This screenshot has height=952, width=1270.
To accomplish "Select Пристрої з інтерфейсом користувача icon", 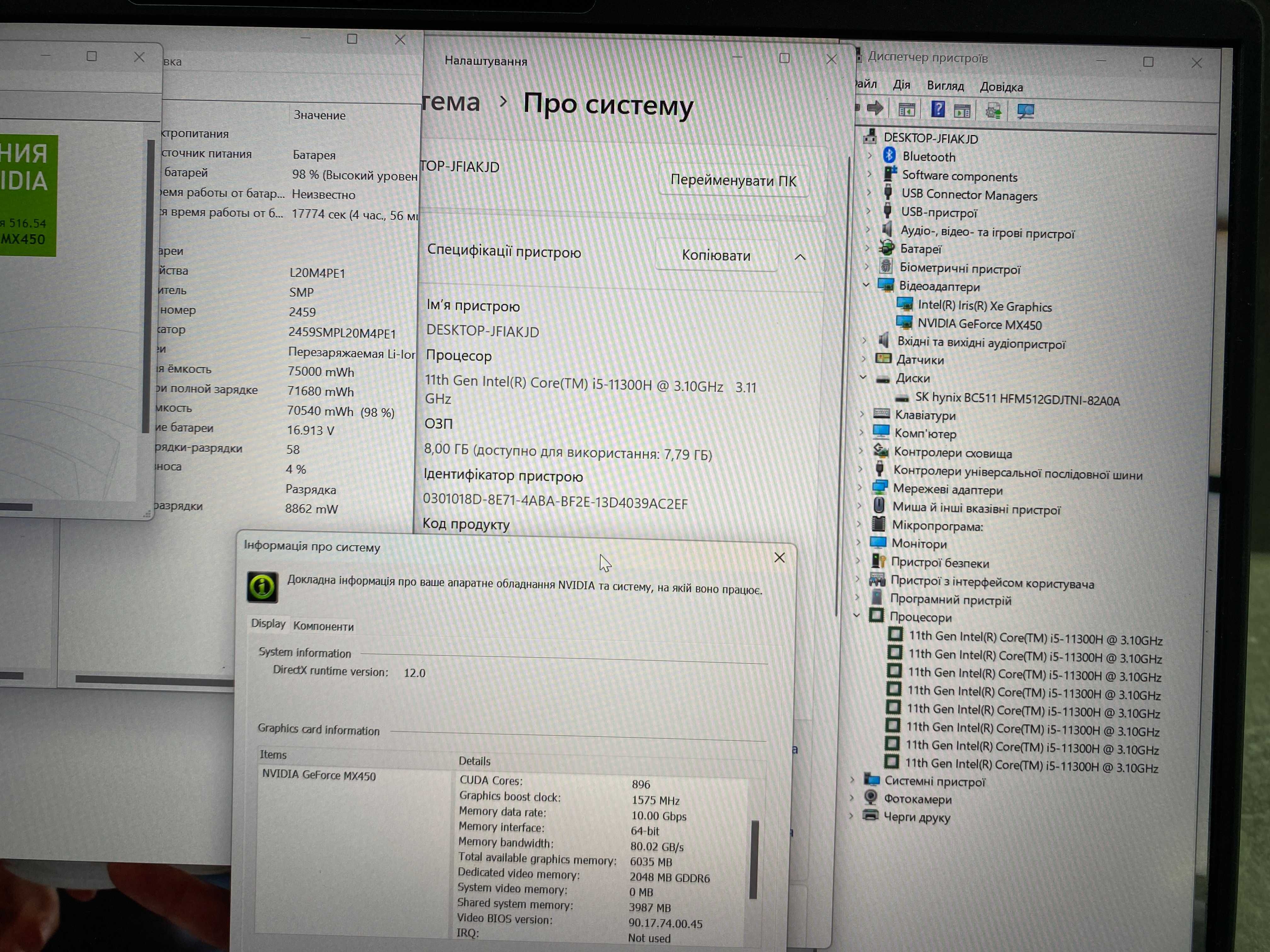I will click(x=877, y=580).
